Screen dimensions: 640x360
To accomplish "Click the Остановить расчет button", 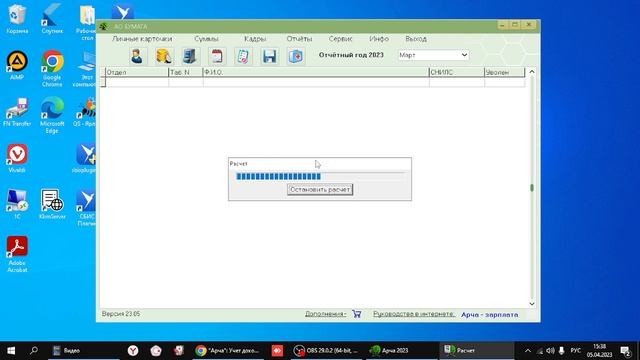I will click(x=320, y=190).
